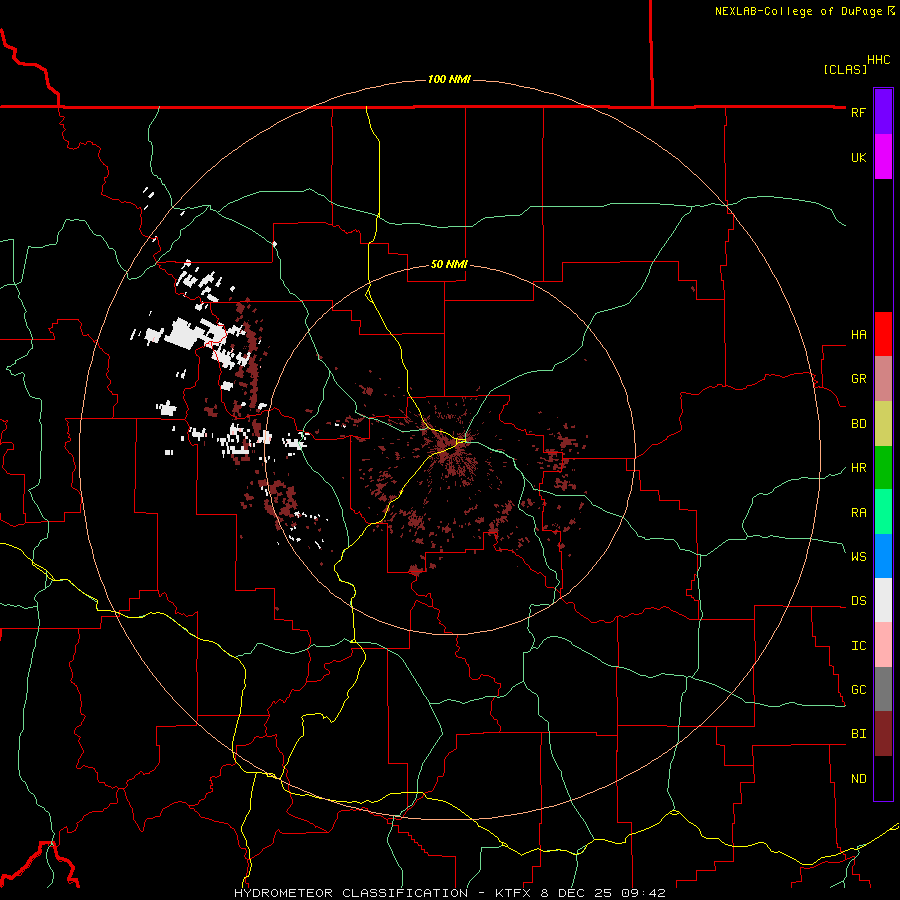This screenshot has width=900, height=900.
Task: Click the HHC product label
Action: [878, 60]
